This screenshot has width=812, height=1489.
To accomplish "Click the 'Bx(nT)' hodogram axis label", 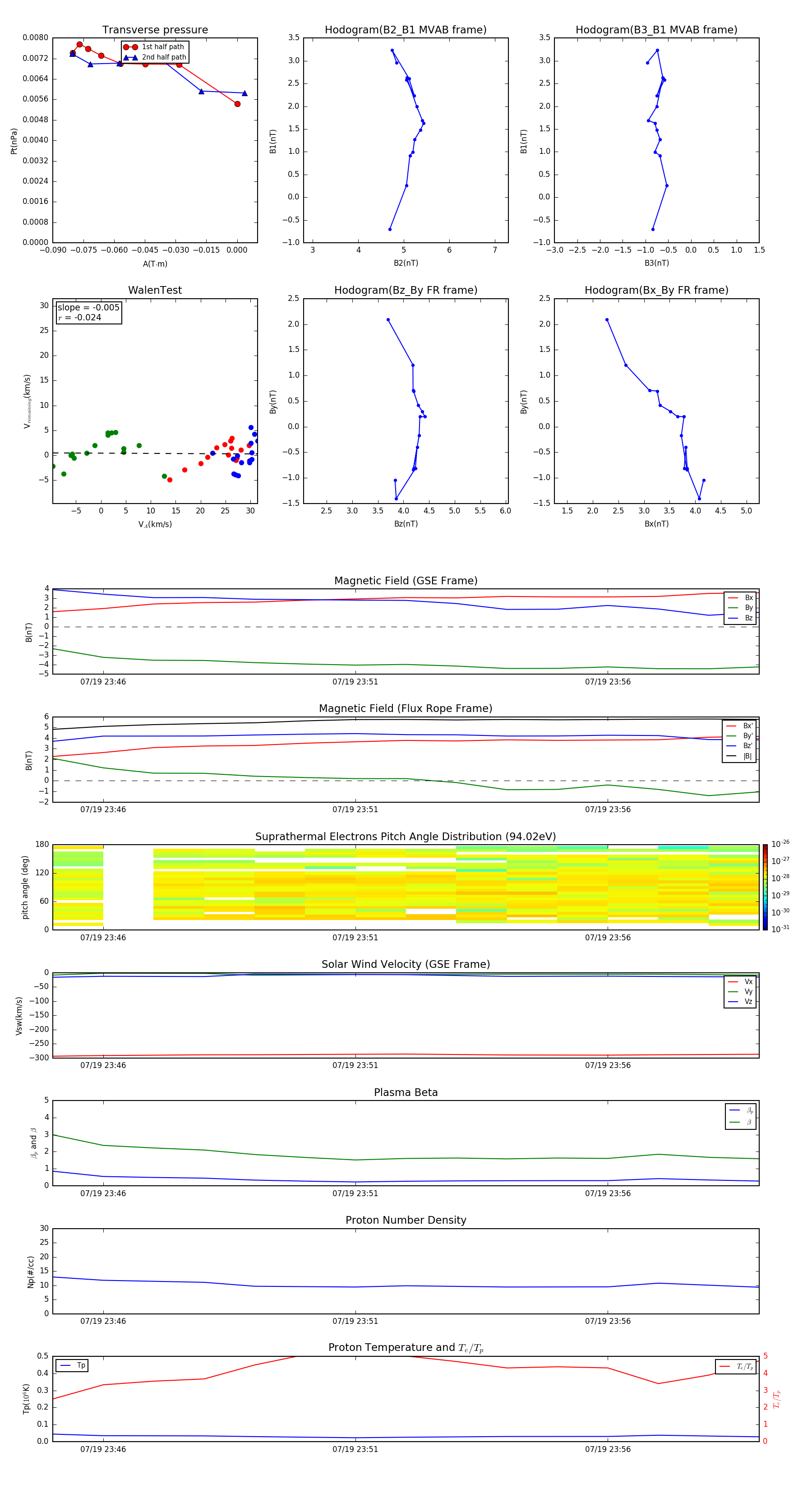I will (656, 524).
